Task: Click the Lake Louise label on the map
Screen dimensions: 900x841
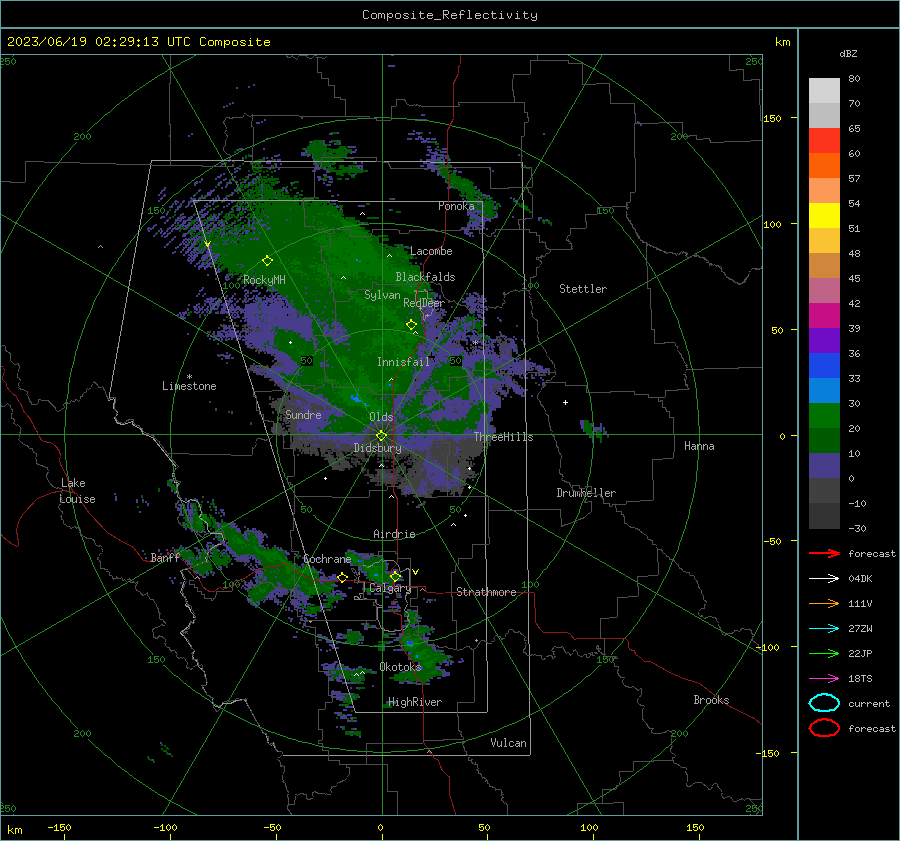Action: click(77, 491)
